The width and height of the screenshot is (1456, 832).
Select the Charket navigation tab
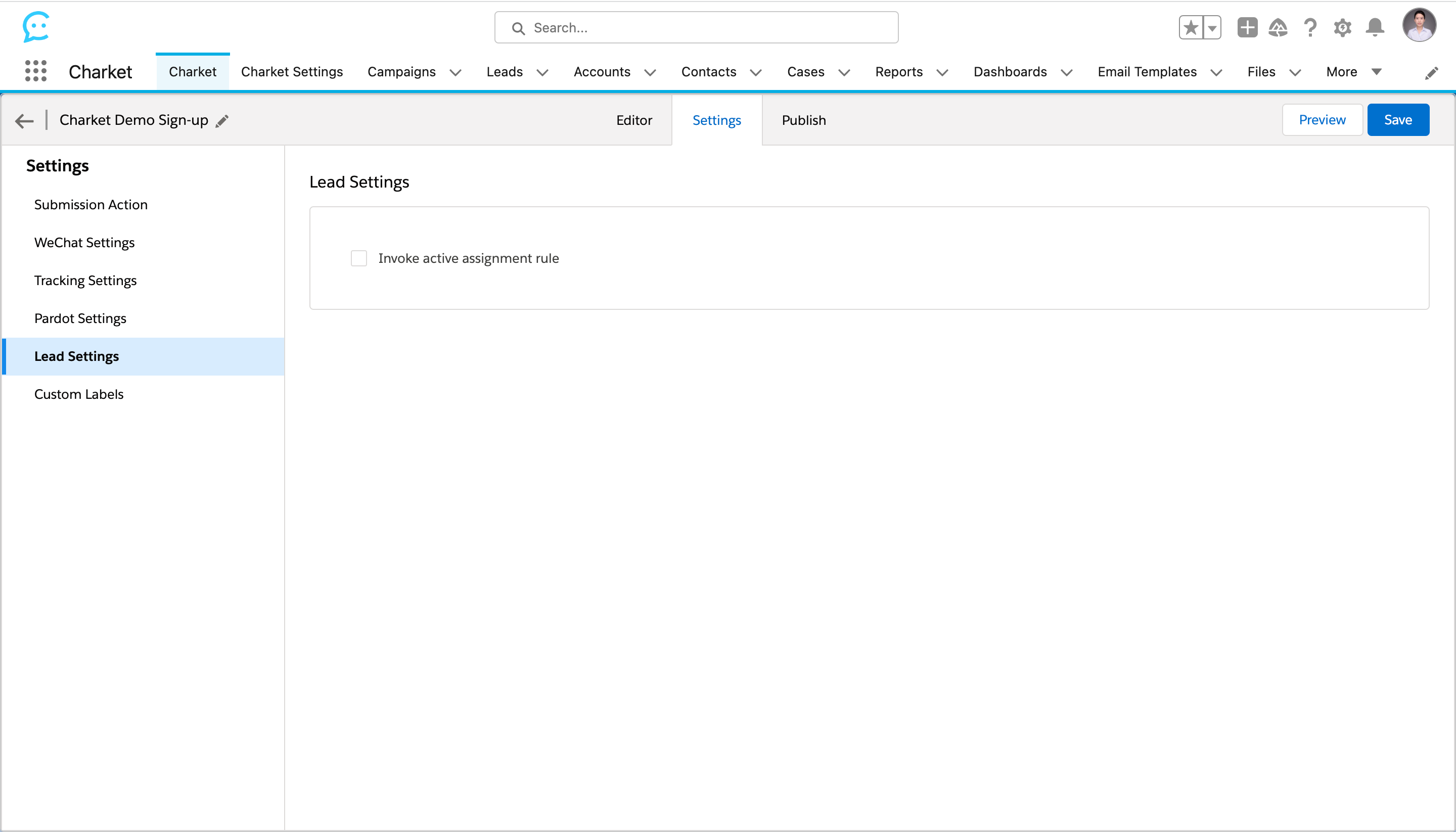click(193, 71)
